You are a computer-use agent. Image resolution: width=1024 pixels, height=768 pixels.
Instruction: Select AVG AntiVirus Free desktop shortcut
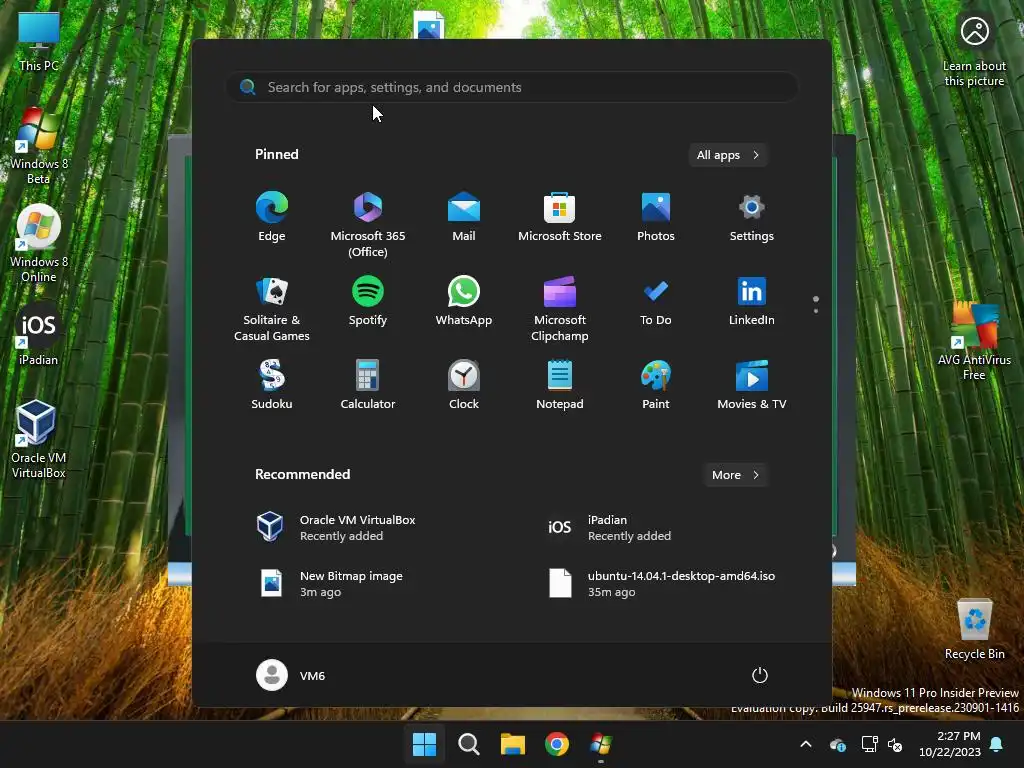click(974, 342)
